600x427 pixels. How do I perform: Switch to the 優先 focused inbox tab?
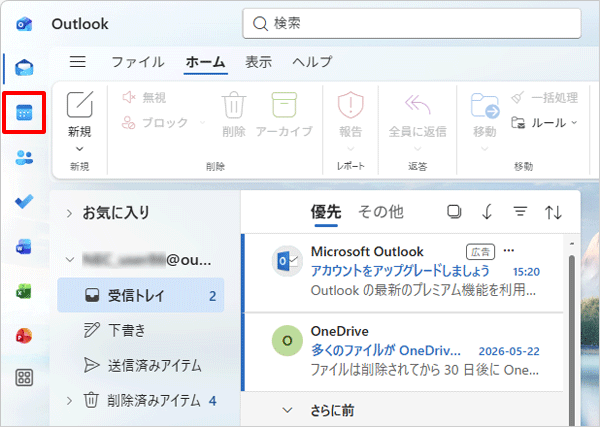326,212
